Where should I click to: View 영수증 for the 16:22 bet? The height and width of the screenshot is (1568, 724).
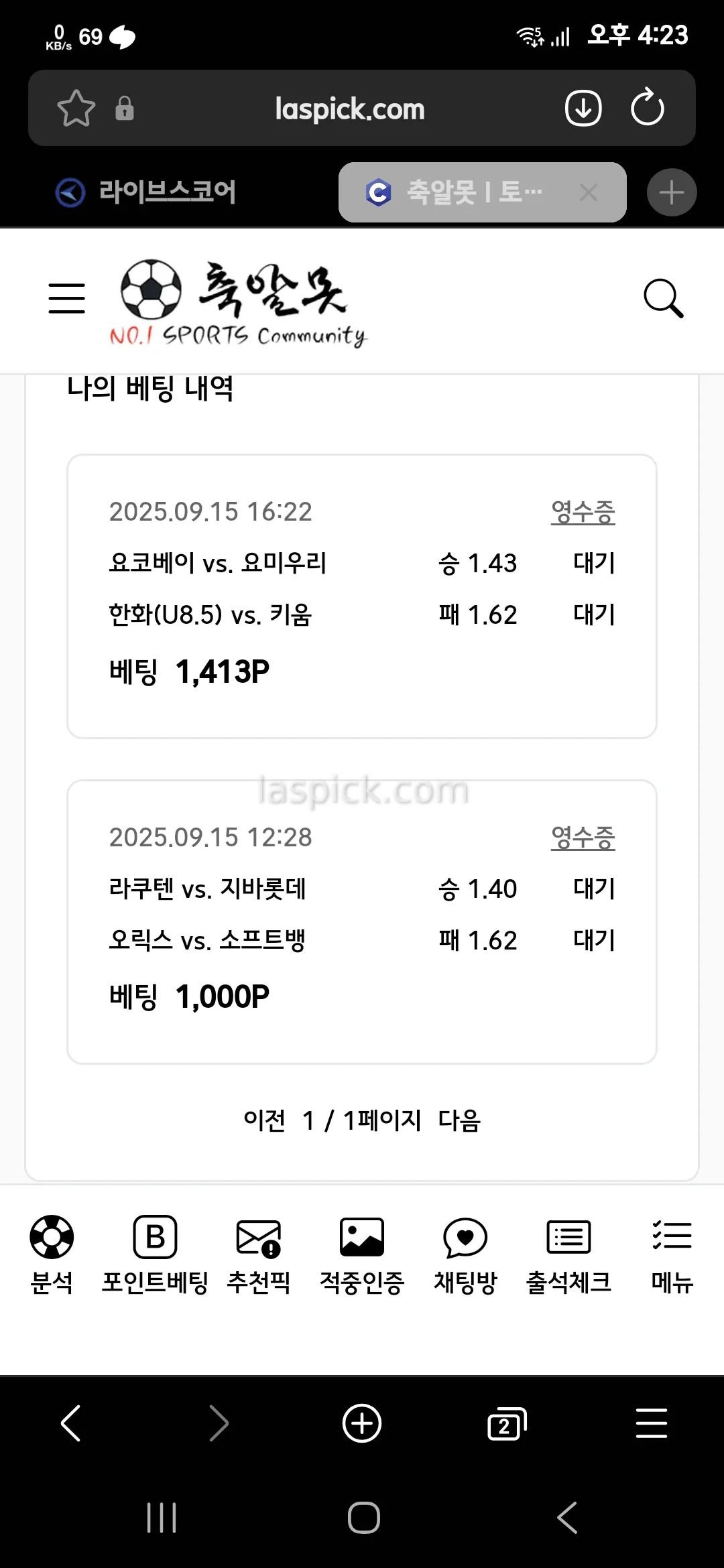click(x=583, y=512)
